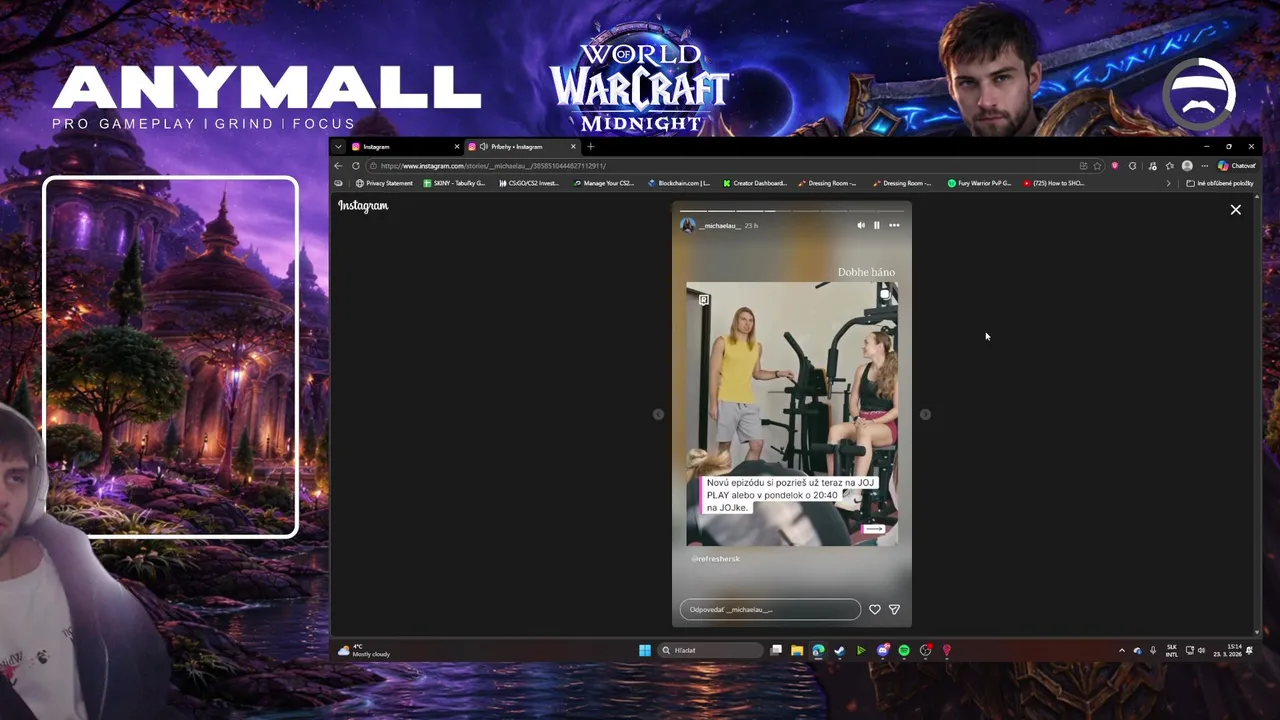The height and width of the screenshot is (720, 1280).
Task: Open the @refreshersk mention link
Action: tap(716, 559)
